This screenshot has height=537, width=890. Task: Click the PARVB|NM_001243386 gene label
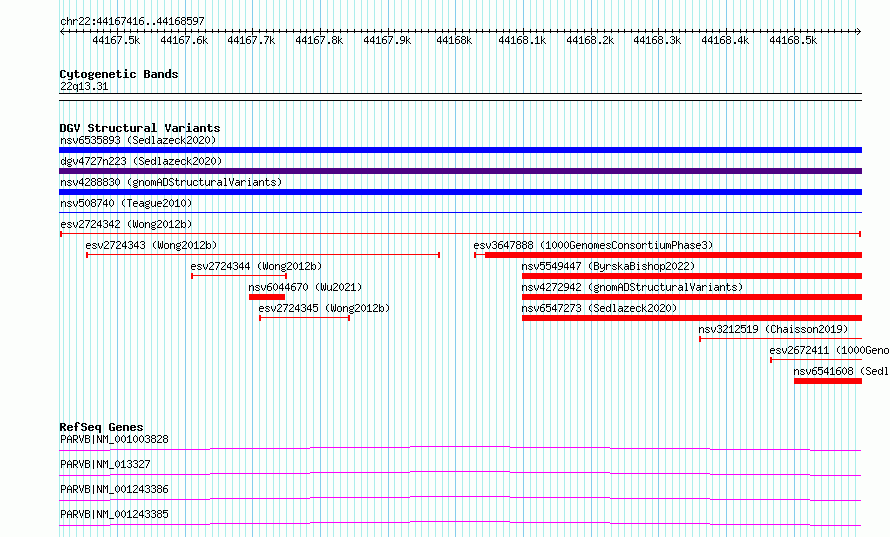114,489
